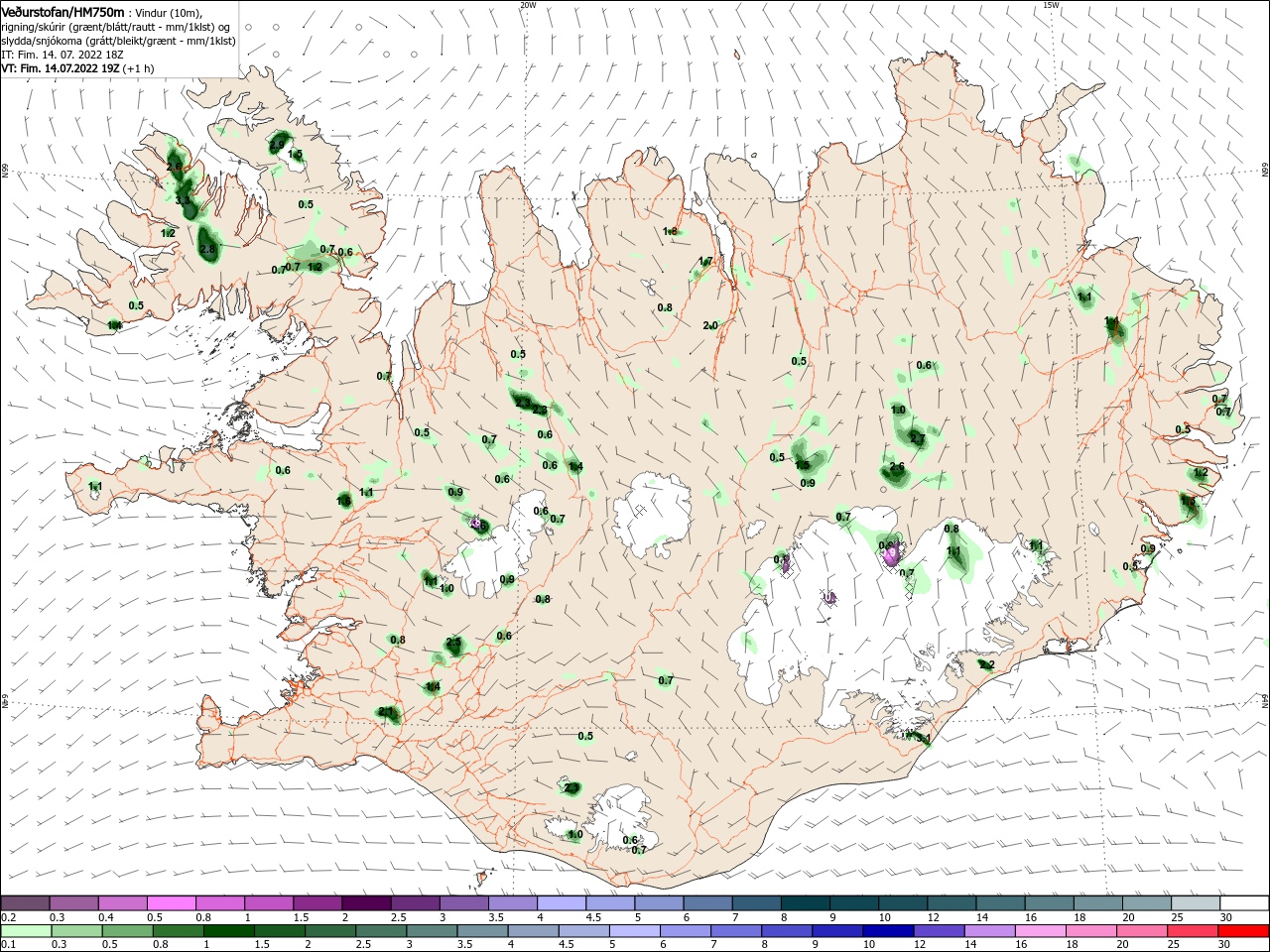Click light purple rain swatch between 14 and 16

coord(988,931)
